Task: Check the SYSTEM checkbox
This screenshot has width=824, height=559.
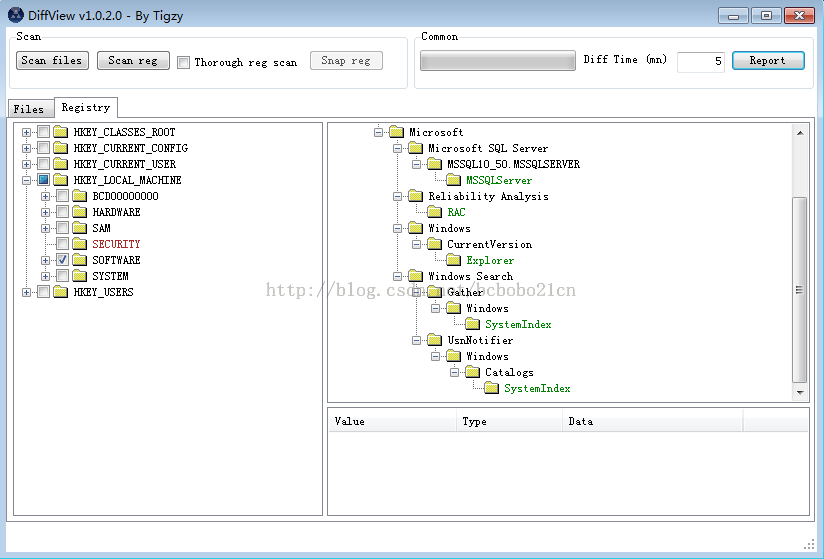Action: [63, 276]
